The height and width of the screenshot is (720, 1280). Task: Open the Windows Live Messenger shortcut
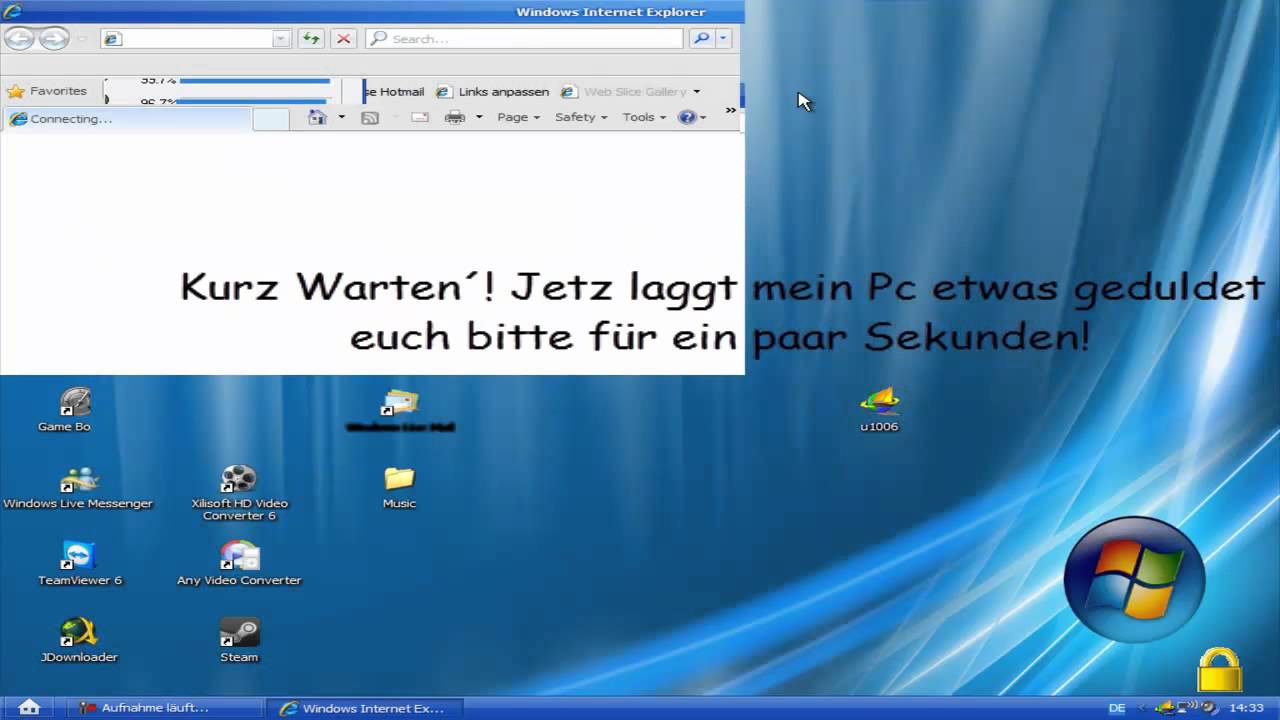pyautogui.click(x=78, y=488)
